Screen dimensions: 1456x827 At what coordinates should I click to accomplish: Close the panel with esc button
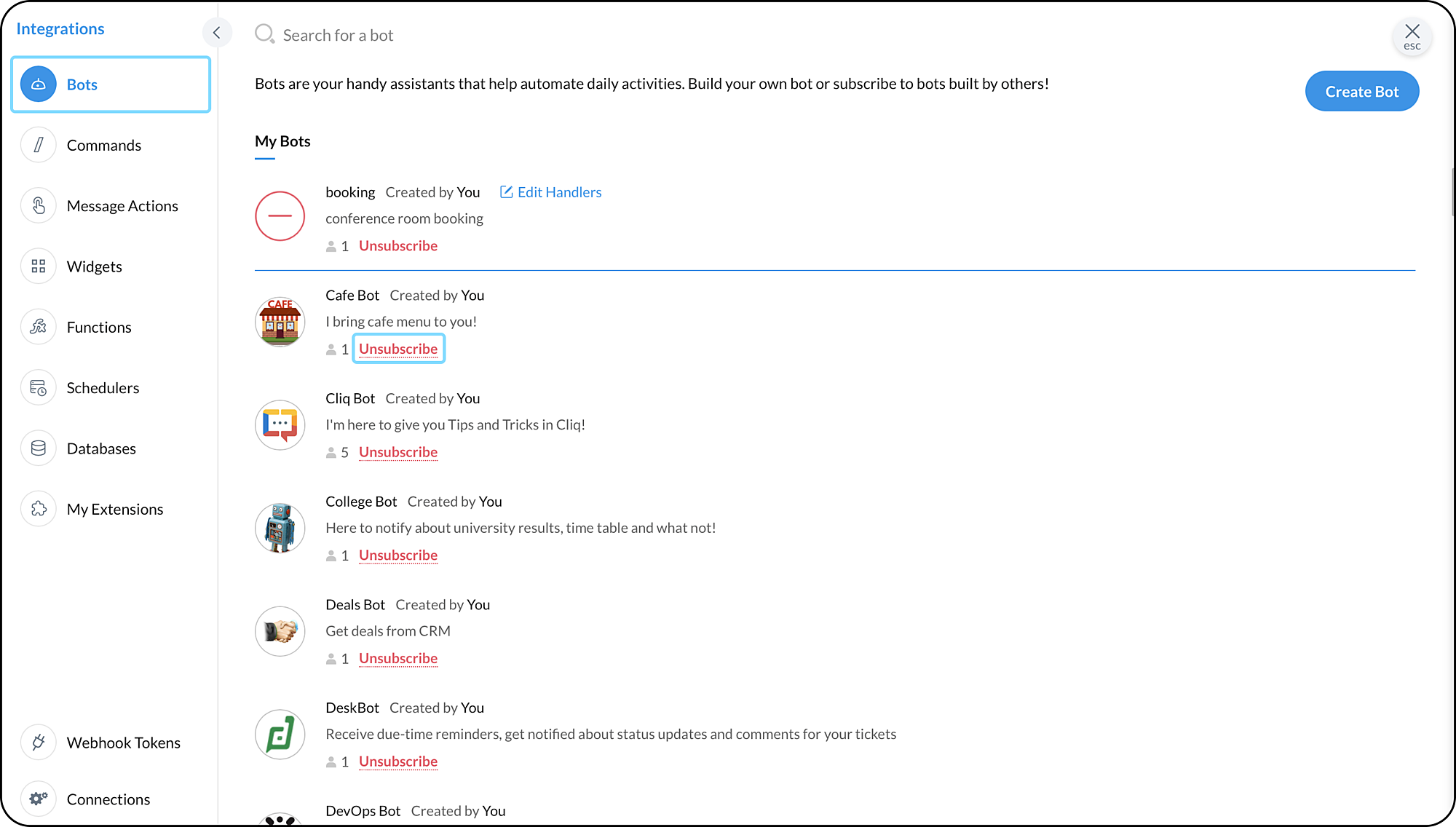pos(1412,36)
